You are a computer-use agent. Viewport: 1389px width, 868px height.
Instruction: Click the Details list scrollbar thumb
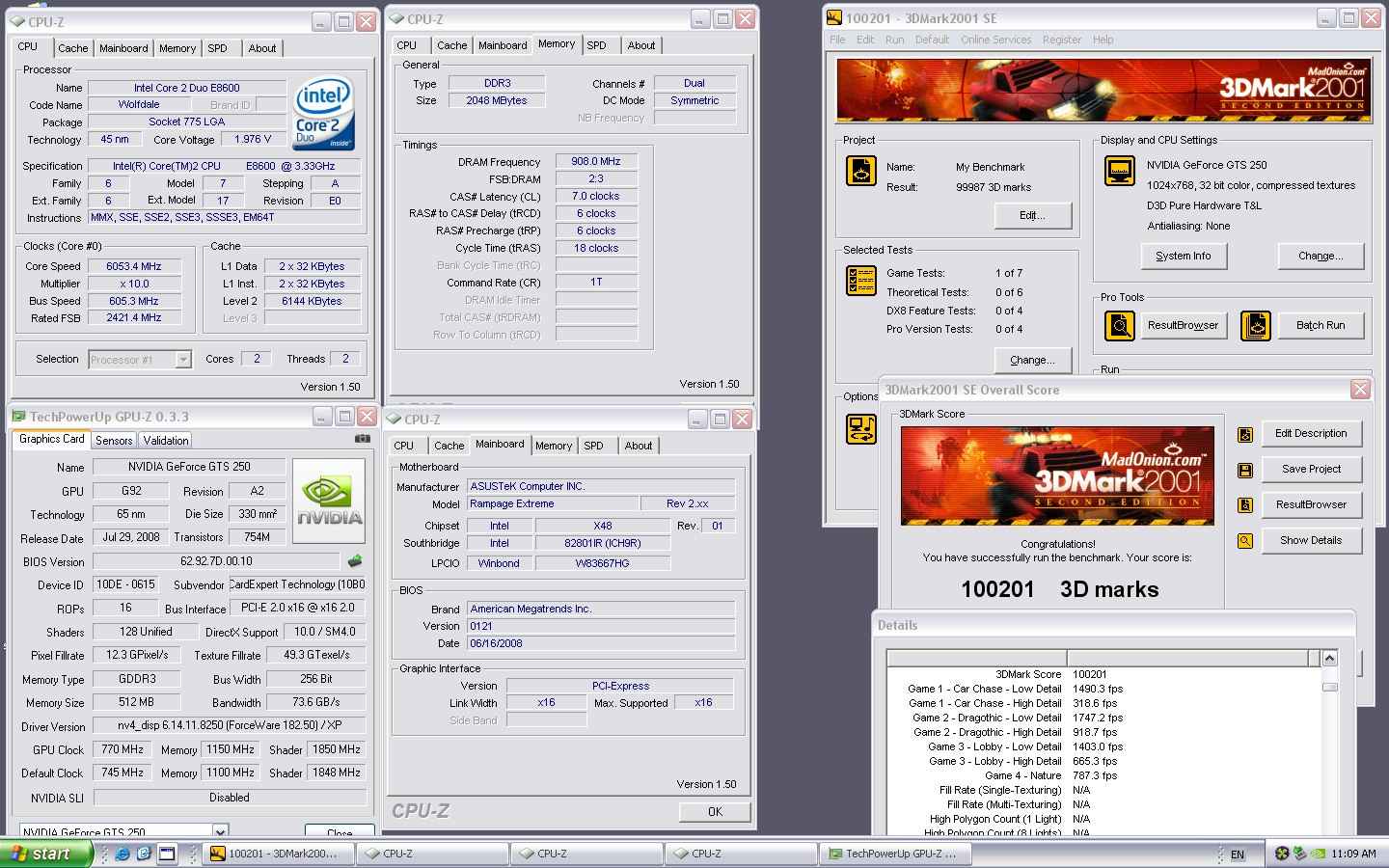point(1329,687)
